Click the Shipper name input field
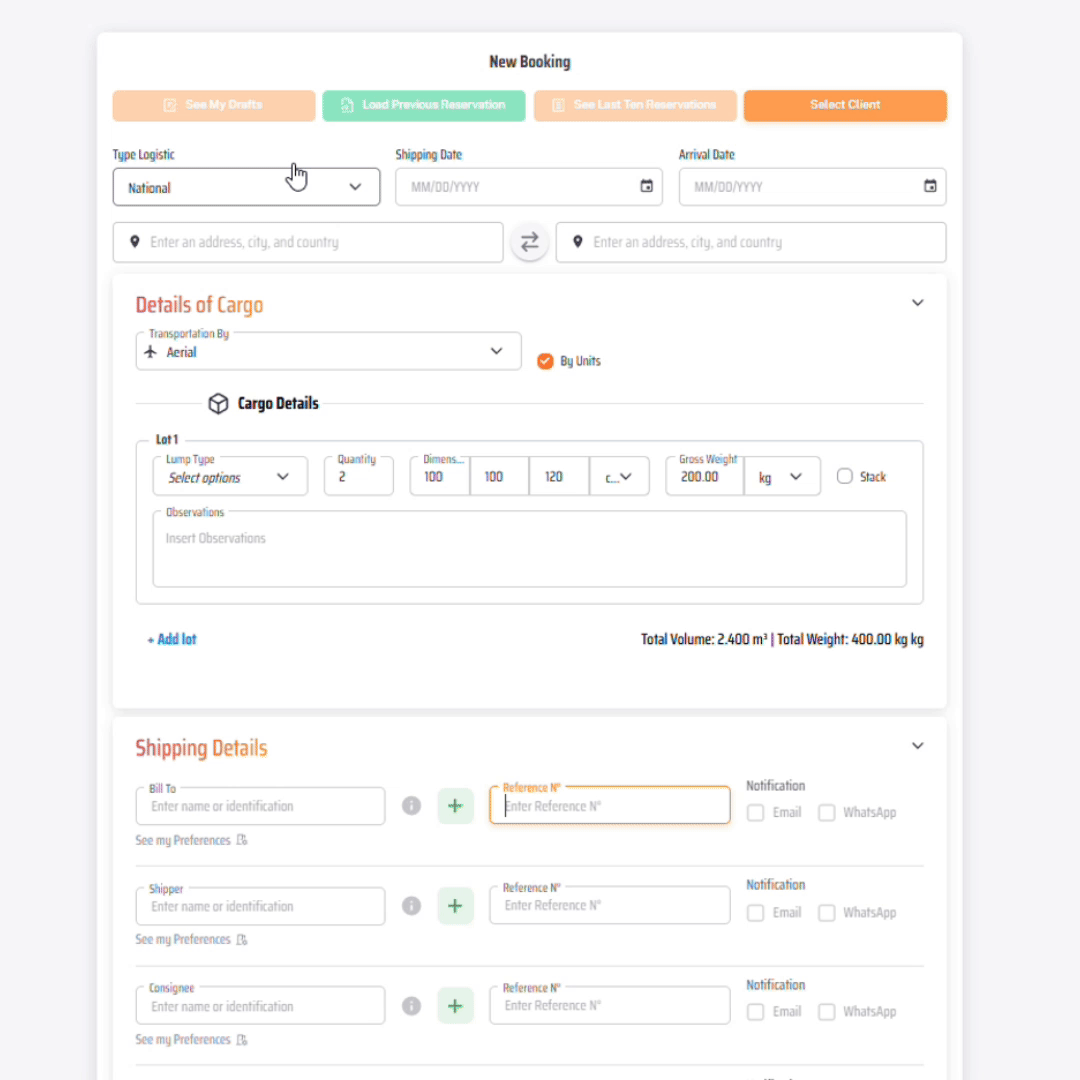Image resolution: width=1080 pixels, height=1080 pixels. coord(260,906)
